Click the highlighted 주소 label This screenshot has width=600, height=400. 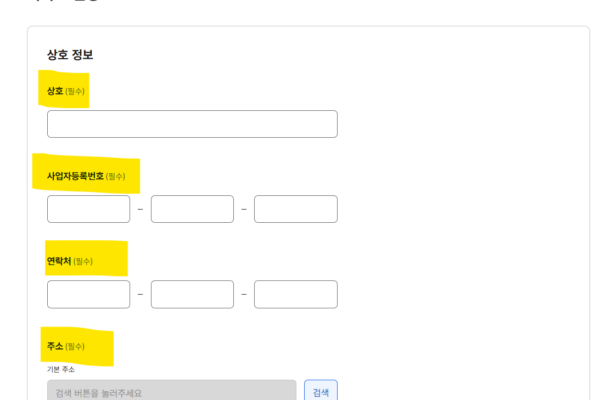click(55, 346)
